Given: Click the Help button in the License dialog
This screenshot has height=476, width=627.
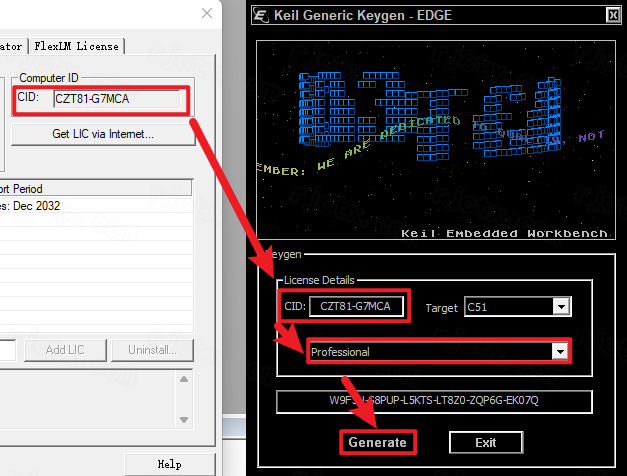Looking at the screenshot, I should pyautogui.click(x=170, y=464).
